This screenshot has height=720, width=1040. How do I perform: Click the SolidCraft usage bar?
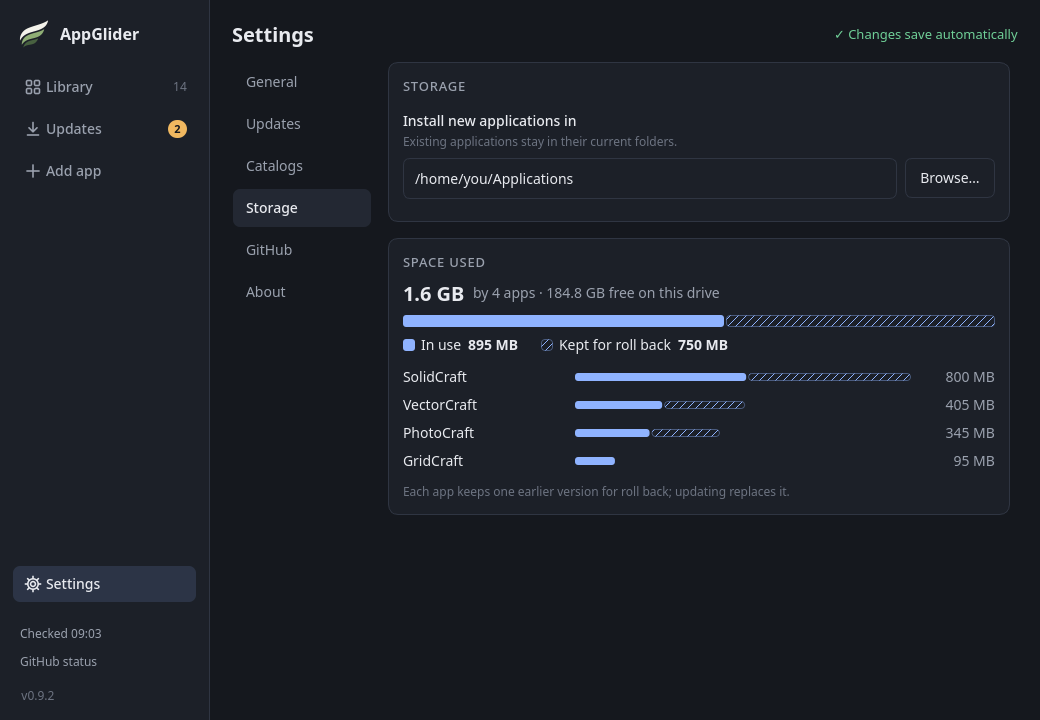pos(742,377)
